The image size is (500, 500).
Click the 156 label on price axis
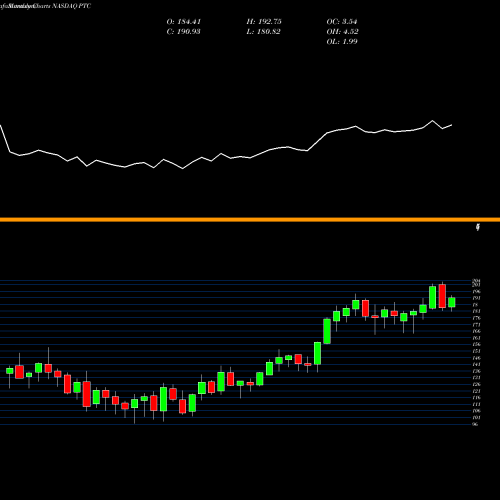pos(476,344)
